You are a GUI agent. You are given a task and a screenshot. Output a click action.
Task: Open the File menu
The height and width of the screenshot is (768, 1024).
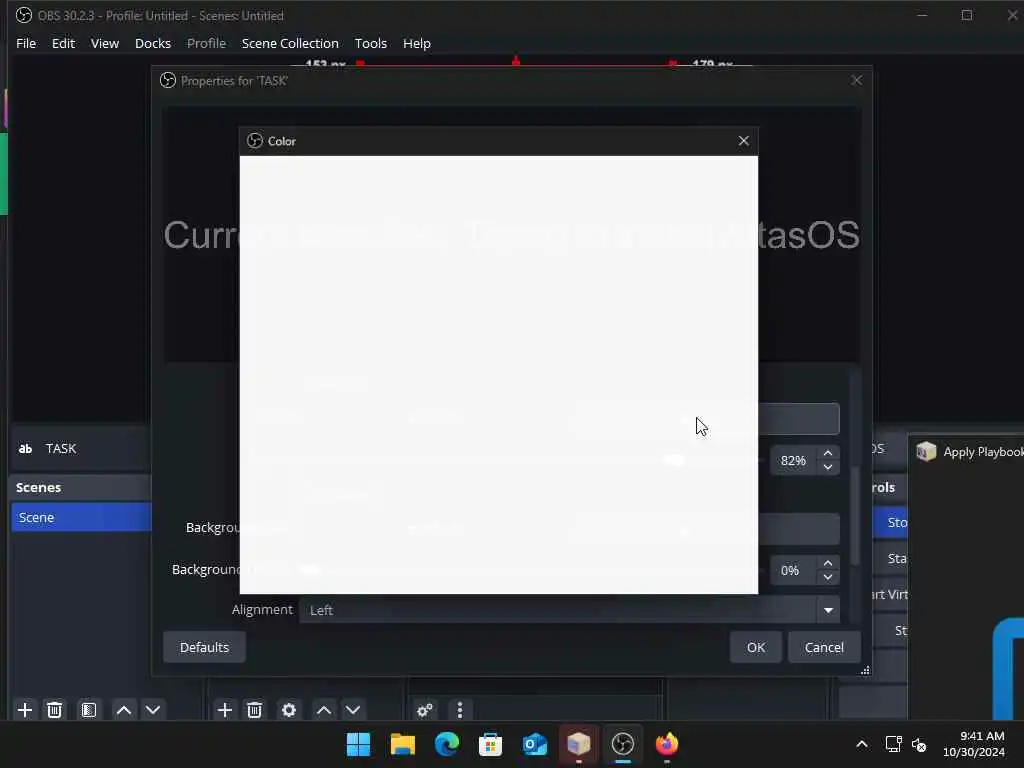(x=26, y=43)
